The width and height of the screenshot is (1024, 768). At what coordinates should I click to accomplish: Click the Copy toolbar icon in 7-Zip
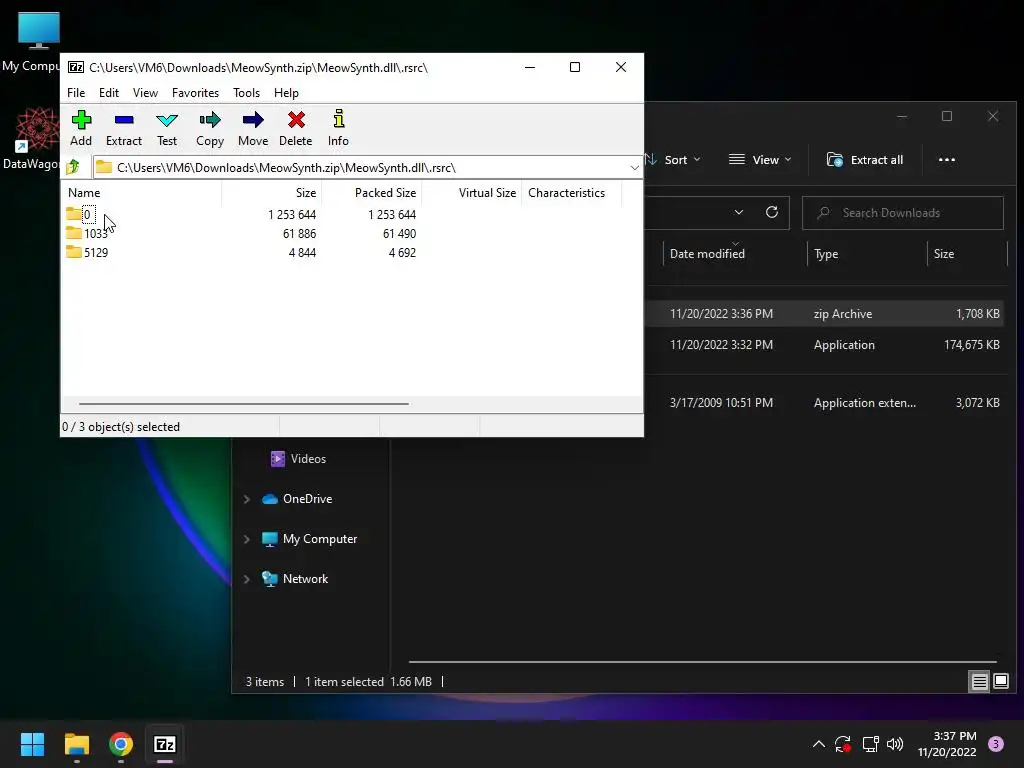coord(210,128)
